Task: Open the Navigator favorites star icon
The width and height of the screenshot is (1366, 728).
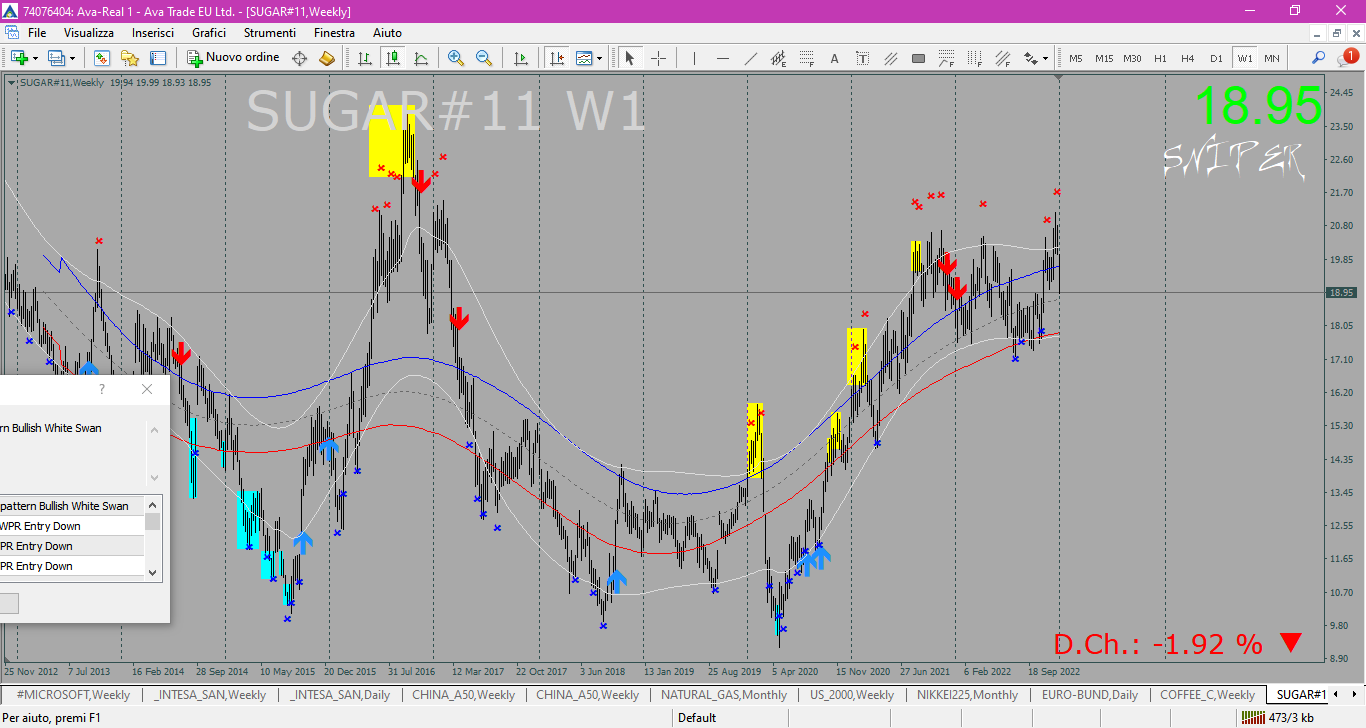Action: click(x=130, y=58)
